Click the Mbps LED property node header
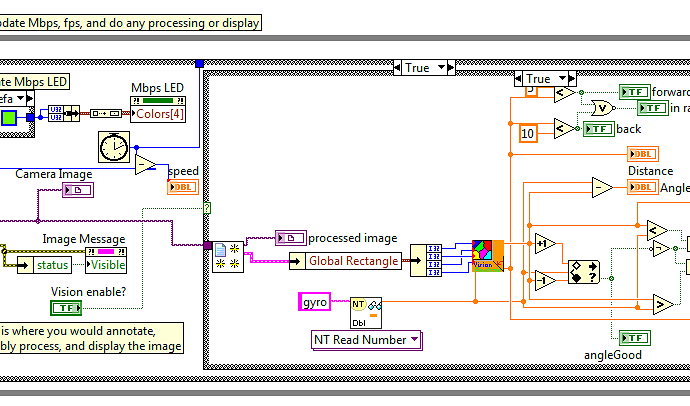690x406 pixels. [158, 101]
